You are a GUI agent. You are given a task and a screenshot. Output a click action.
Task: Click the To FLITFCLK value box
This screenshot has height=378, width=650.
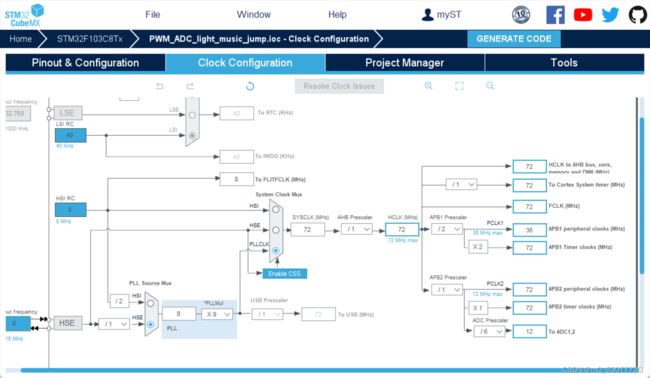[236, 179]
